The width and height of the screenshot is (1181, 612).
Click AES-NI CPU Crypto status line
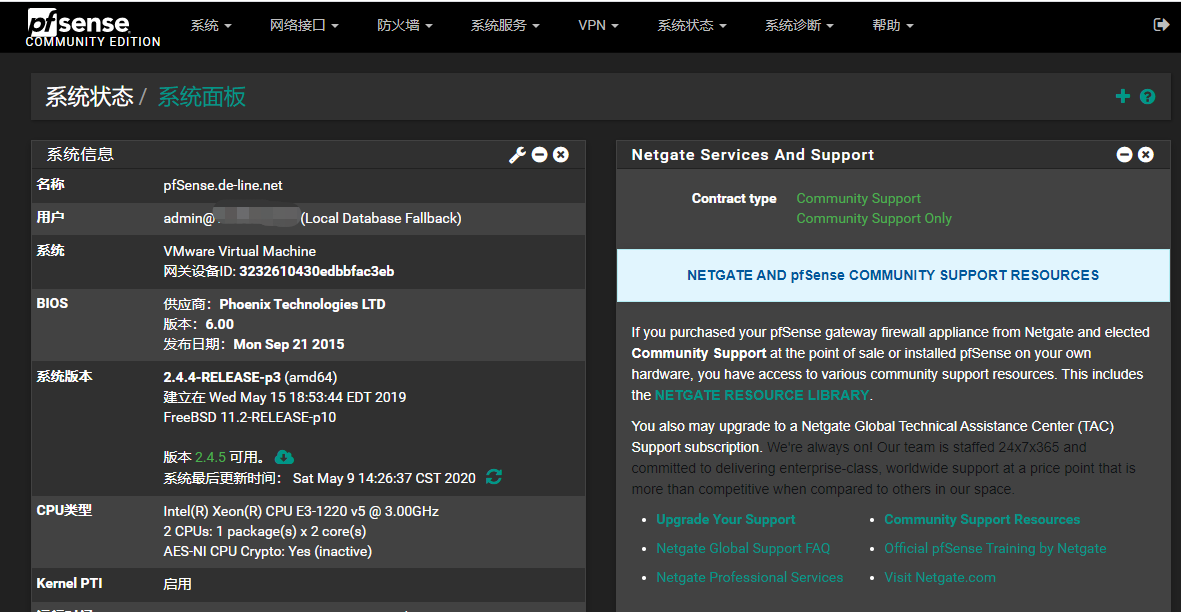tap(267, 552)
